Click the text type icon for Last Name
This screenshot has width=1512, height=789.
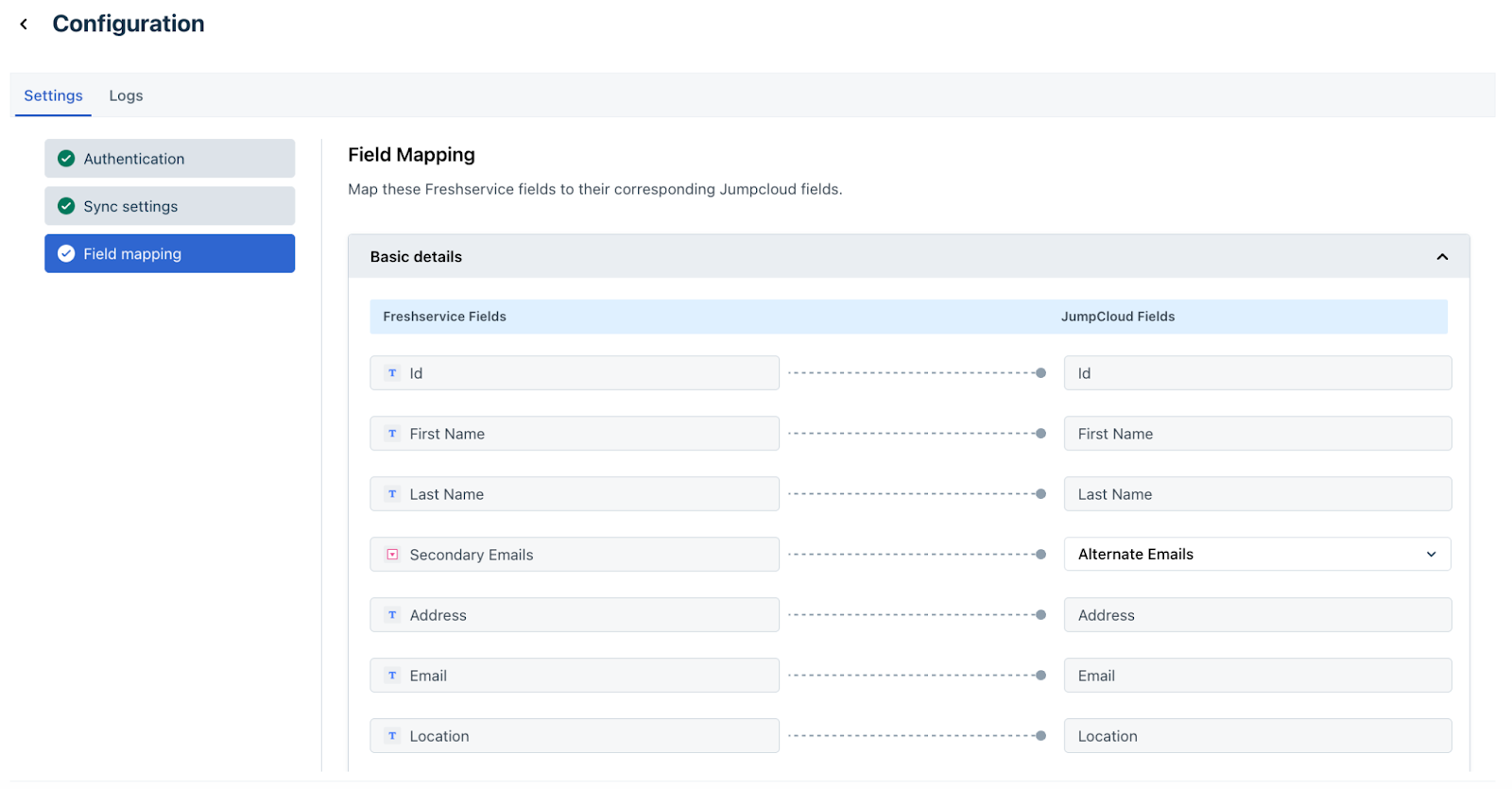click(392, 494)
